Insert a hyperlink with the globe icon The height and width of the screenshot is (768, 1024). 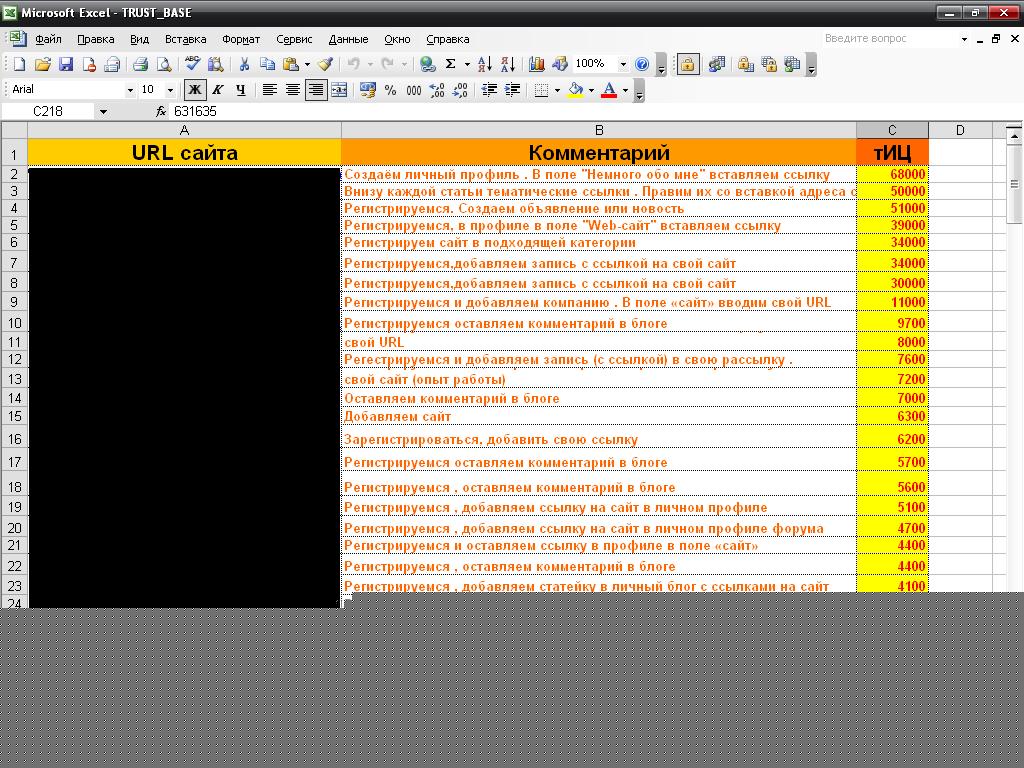coord(428,64)
